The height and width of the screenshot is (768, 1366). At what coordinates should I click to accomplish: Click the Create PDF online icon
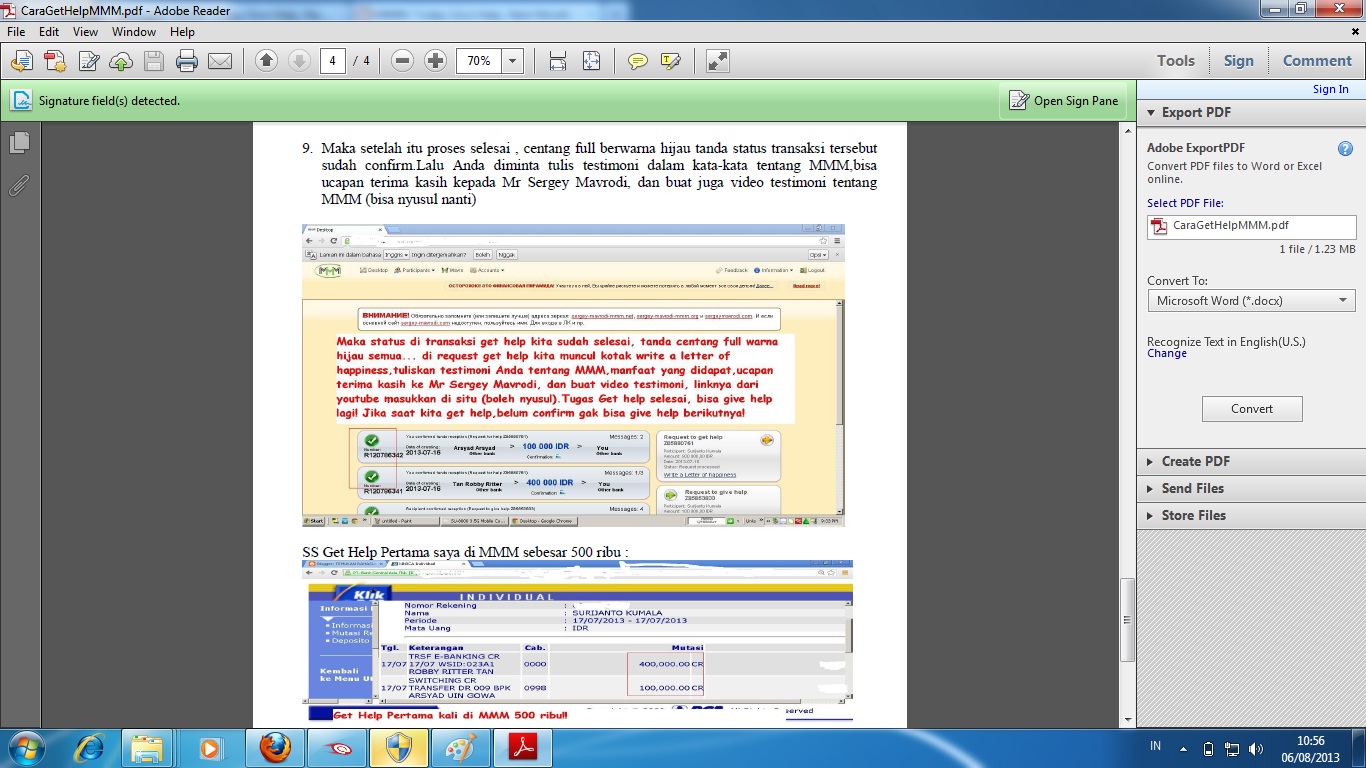(54, 61)
